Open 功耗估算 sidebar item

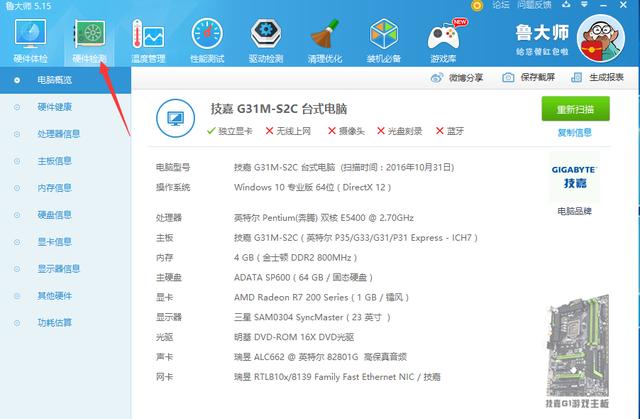click(55, 322)
